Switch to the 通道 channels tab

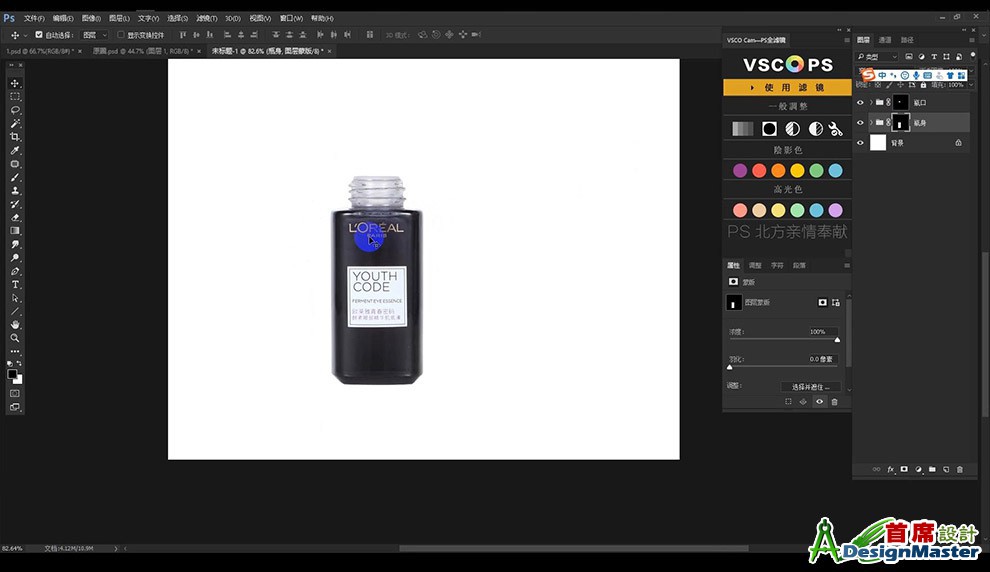coord(885,40)
